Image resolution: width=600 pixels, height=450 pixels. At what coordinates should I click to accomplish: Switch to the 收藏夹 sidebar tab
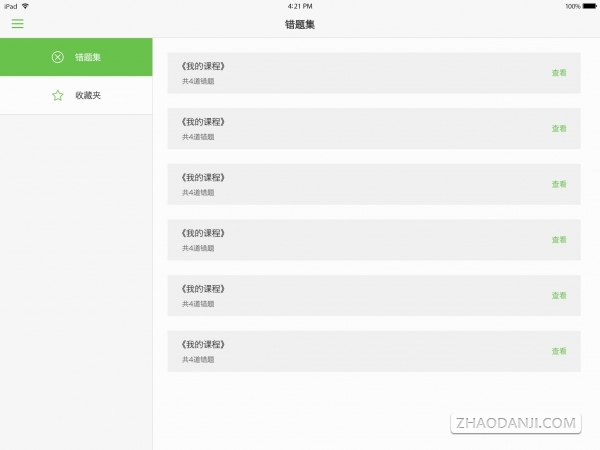point(76,95)
